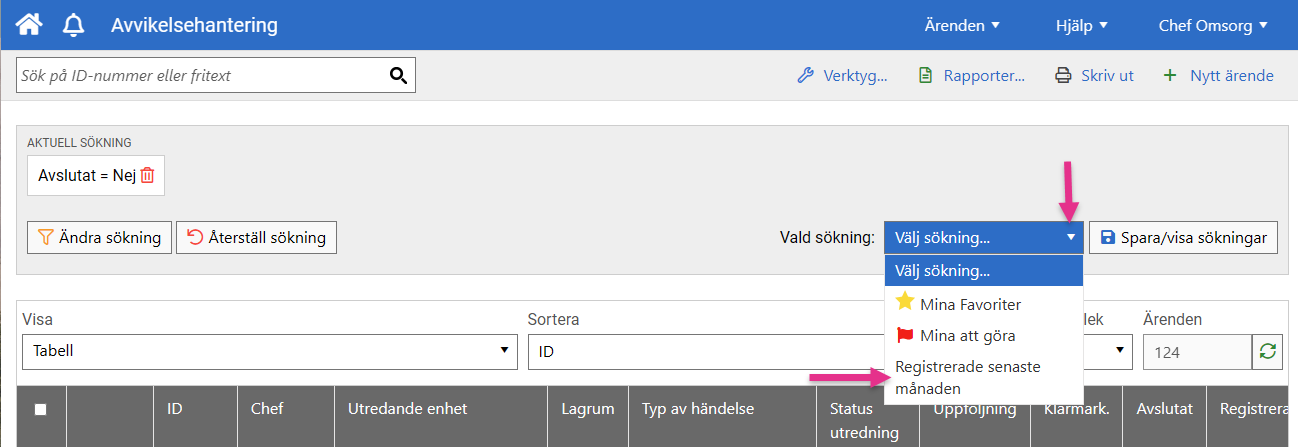Click the refresh Ärenden count icon
1298x447 pixels.
pyautogui.click(x=1268, y=351)
